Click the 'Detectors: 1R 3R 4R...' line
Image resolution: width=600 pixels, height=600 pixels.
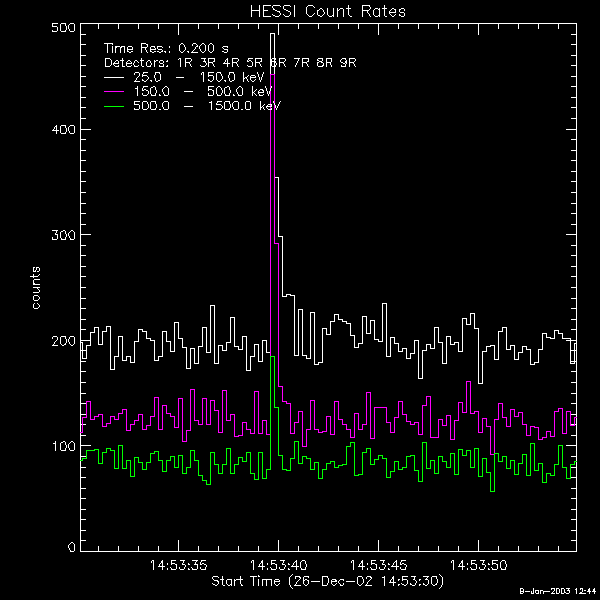click(x=230, y=63)
